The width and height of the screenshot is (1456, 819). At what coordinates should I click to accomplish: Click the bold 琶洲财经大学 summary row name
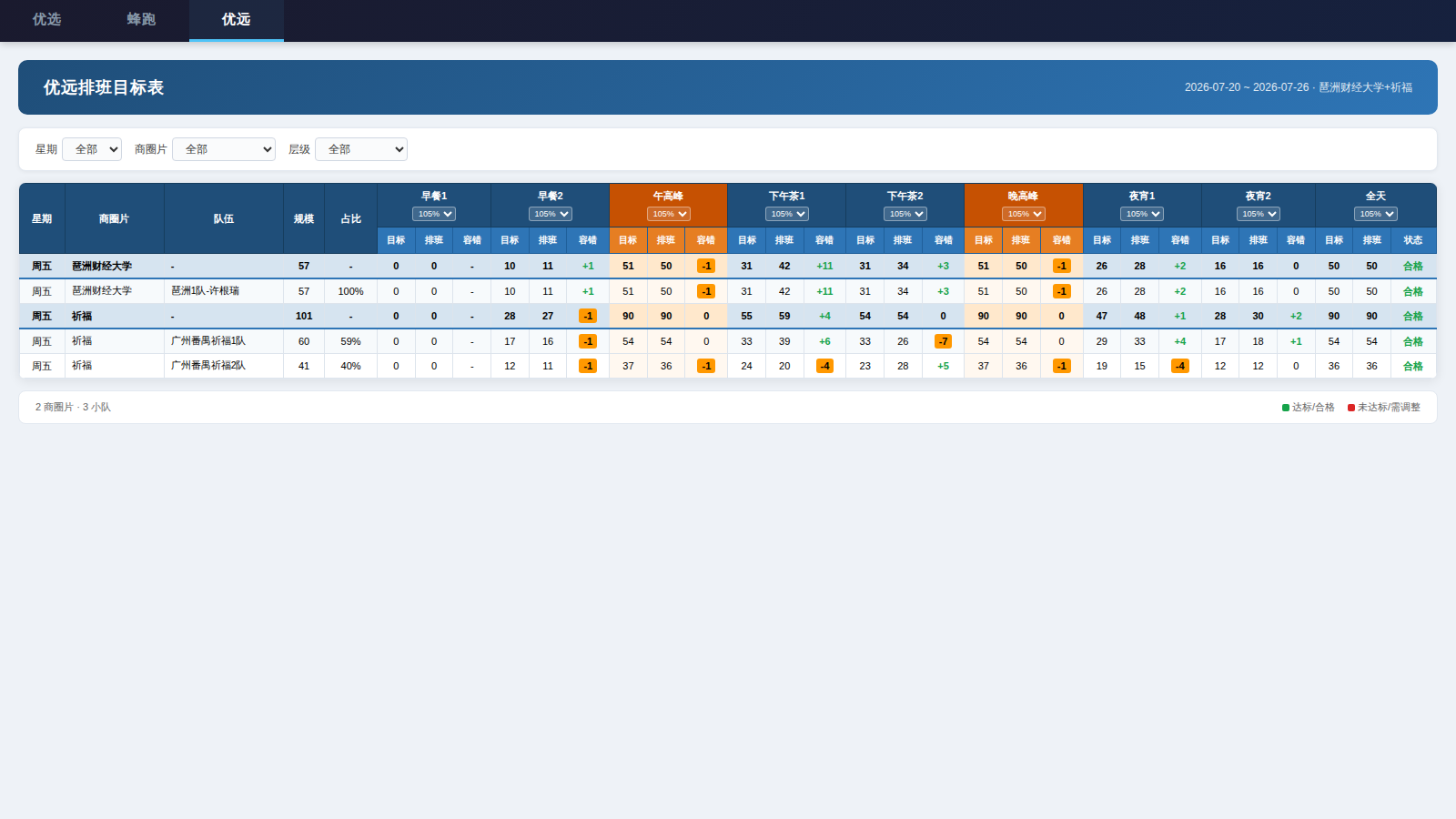point(102,266)
